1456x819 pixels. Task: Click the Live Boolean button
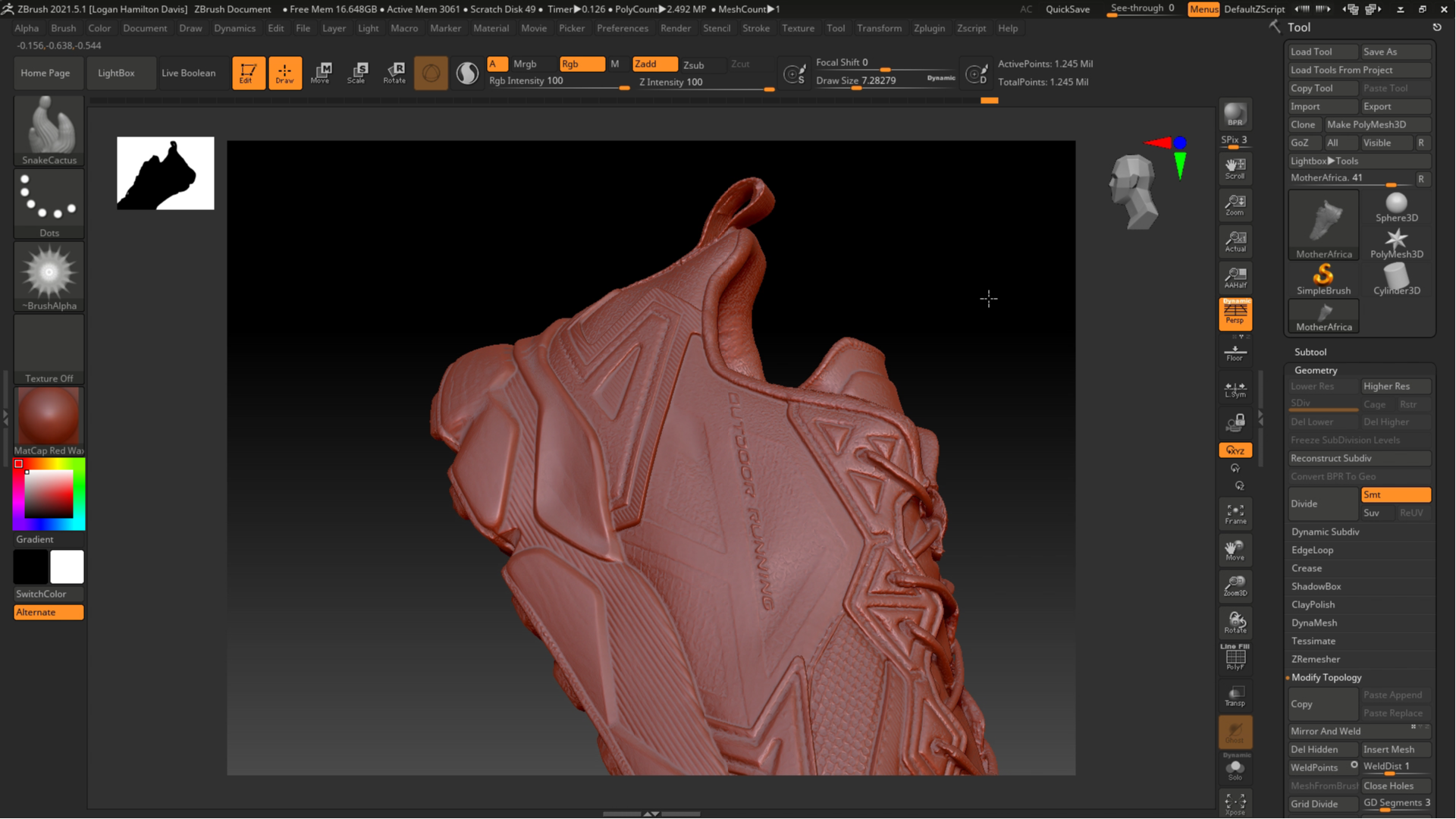[x=188, y=73]
